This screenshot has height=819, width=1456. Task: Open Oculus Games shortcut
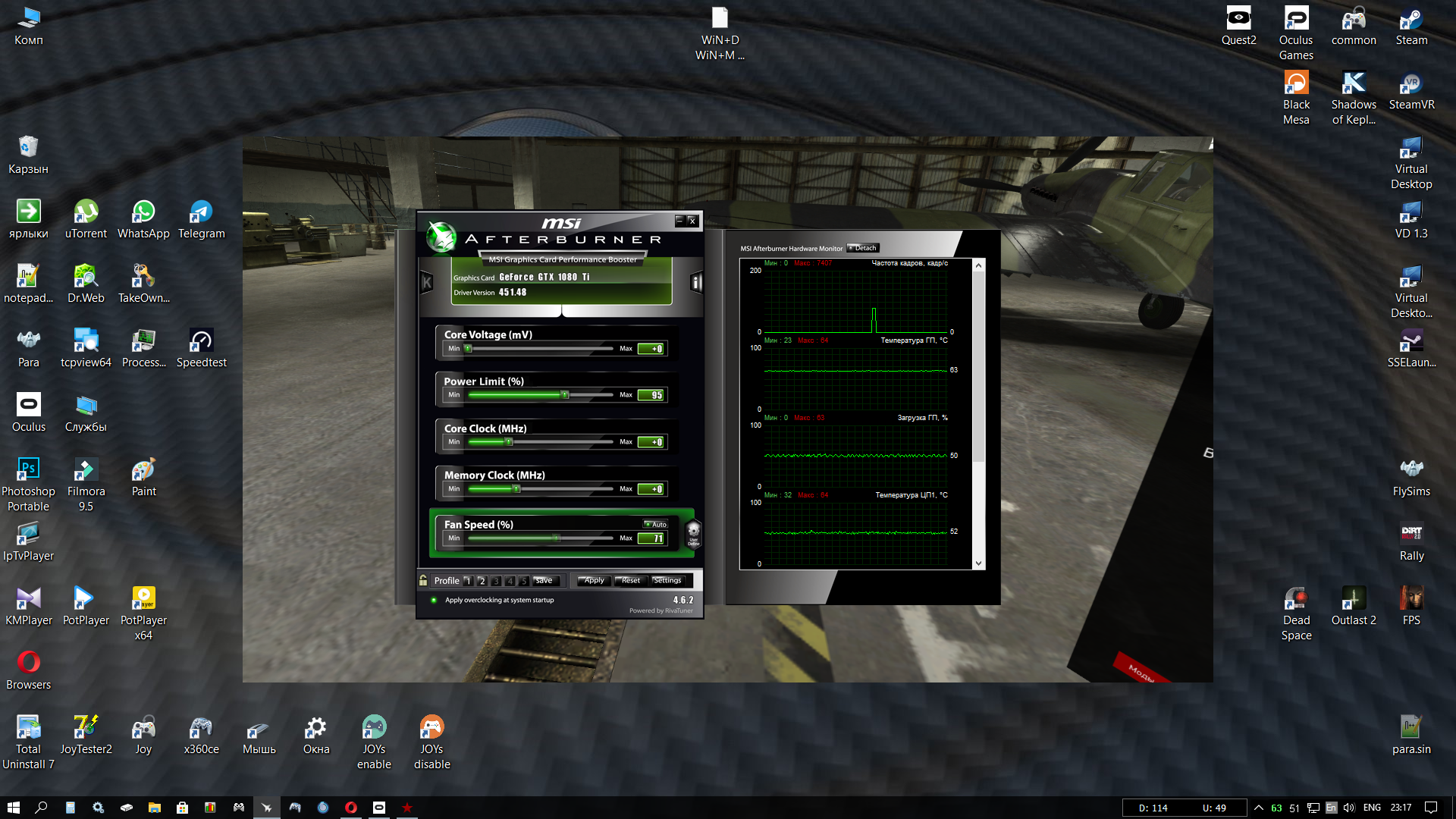click(1296, 33)
